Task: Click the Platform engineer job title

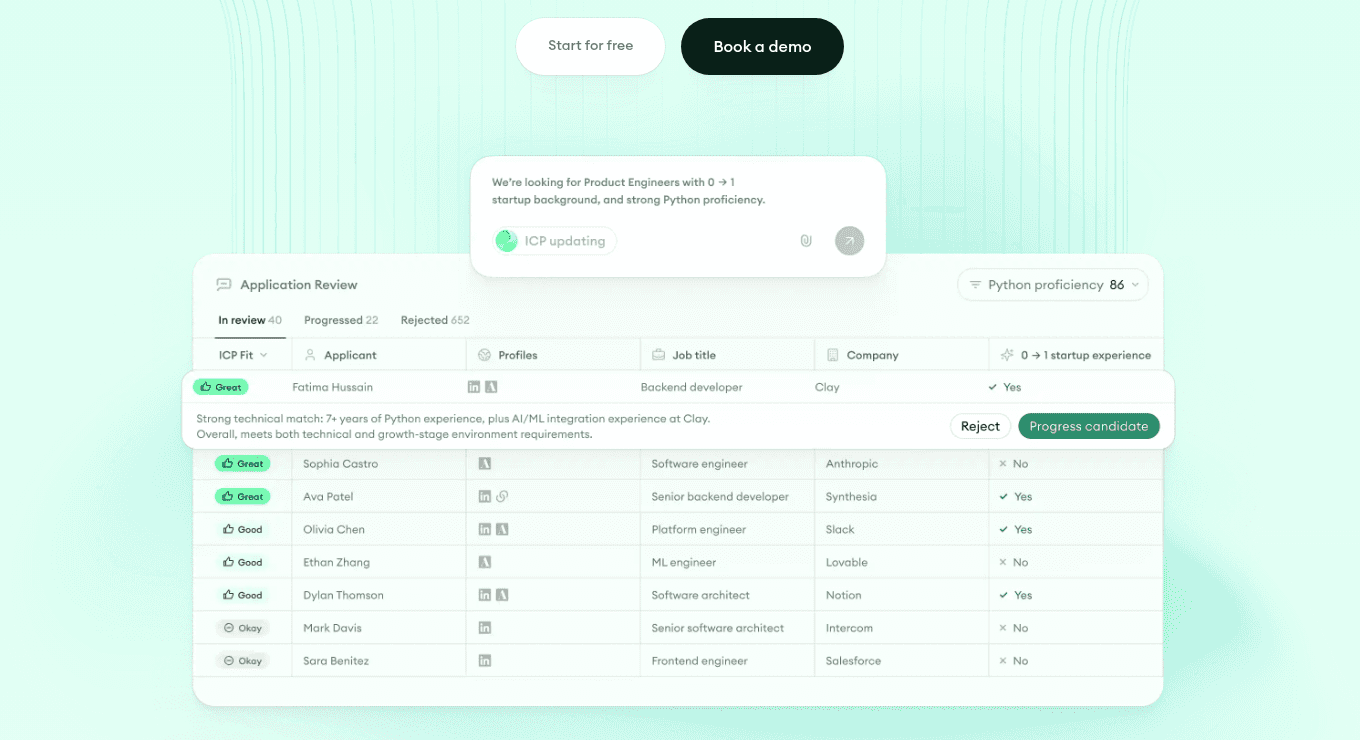Action: tap(699, 530)
